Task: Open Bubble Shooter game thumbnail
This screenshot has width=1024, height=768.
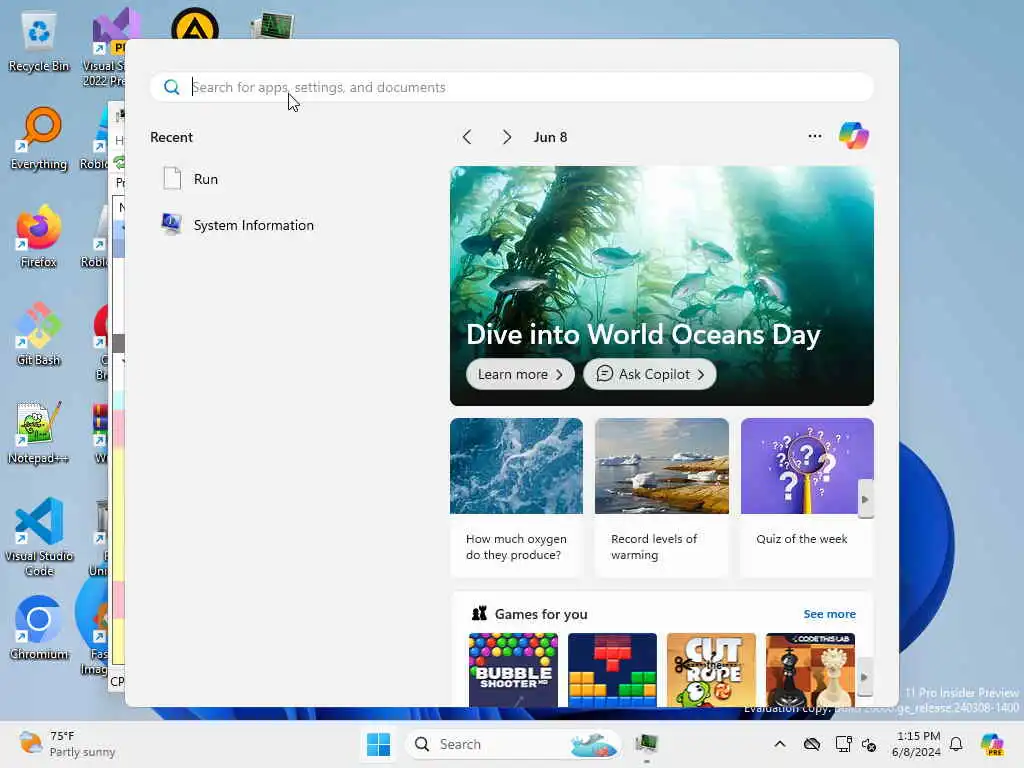Action: tap(513, 669)
